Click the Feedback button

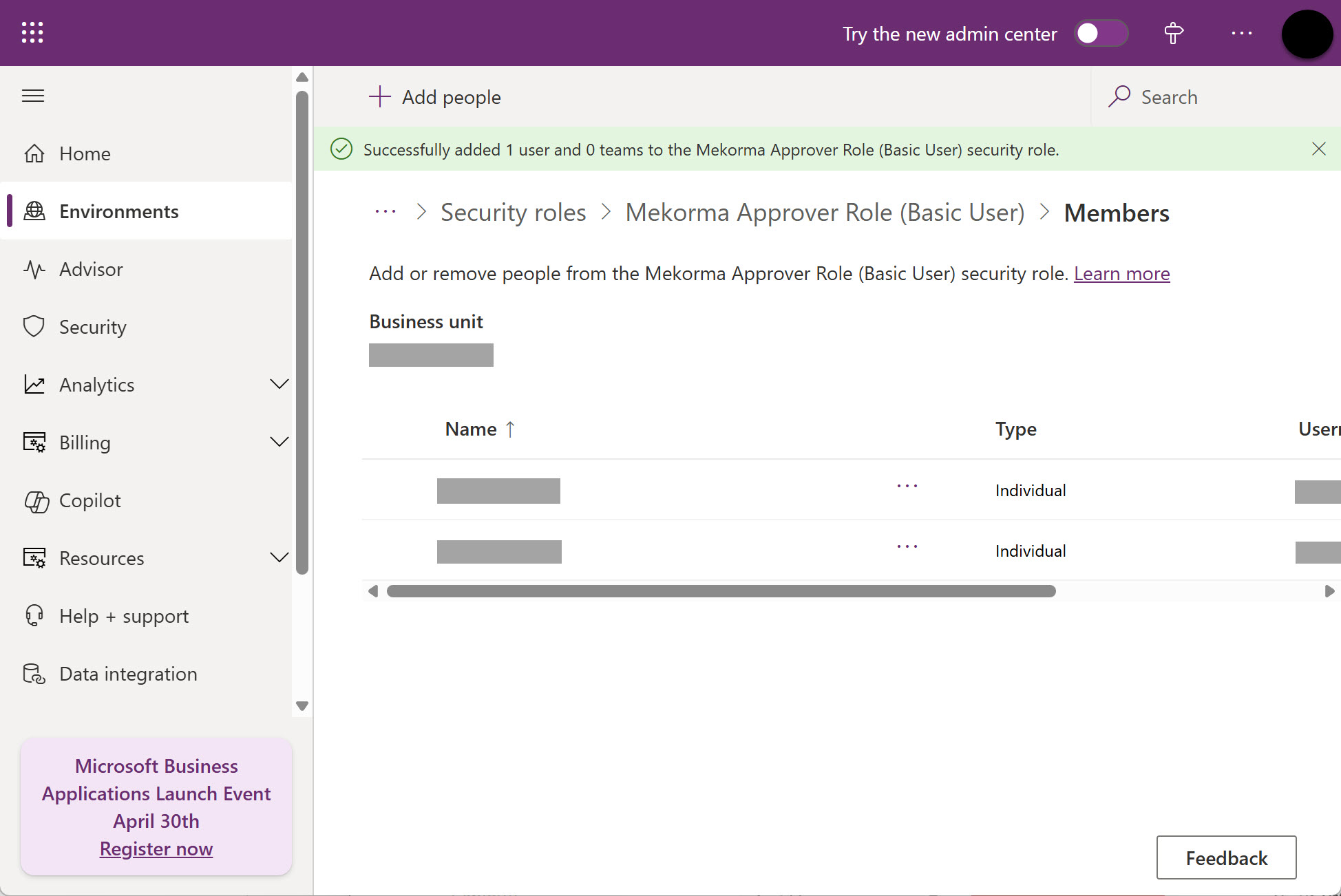[1226, 857]
